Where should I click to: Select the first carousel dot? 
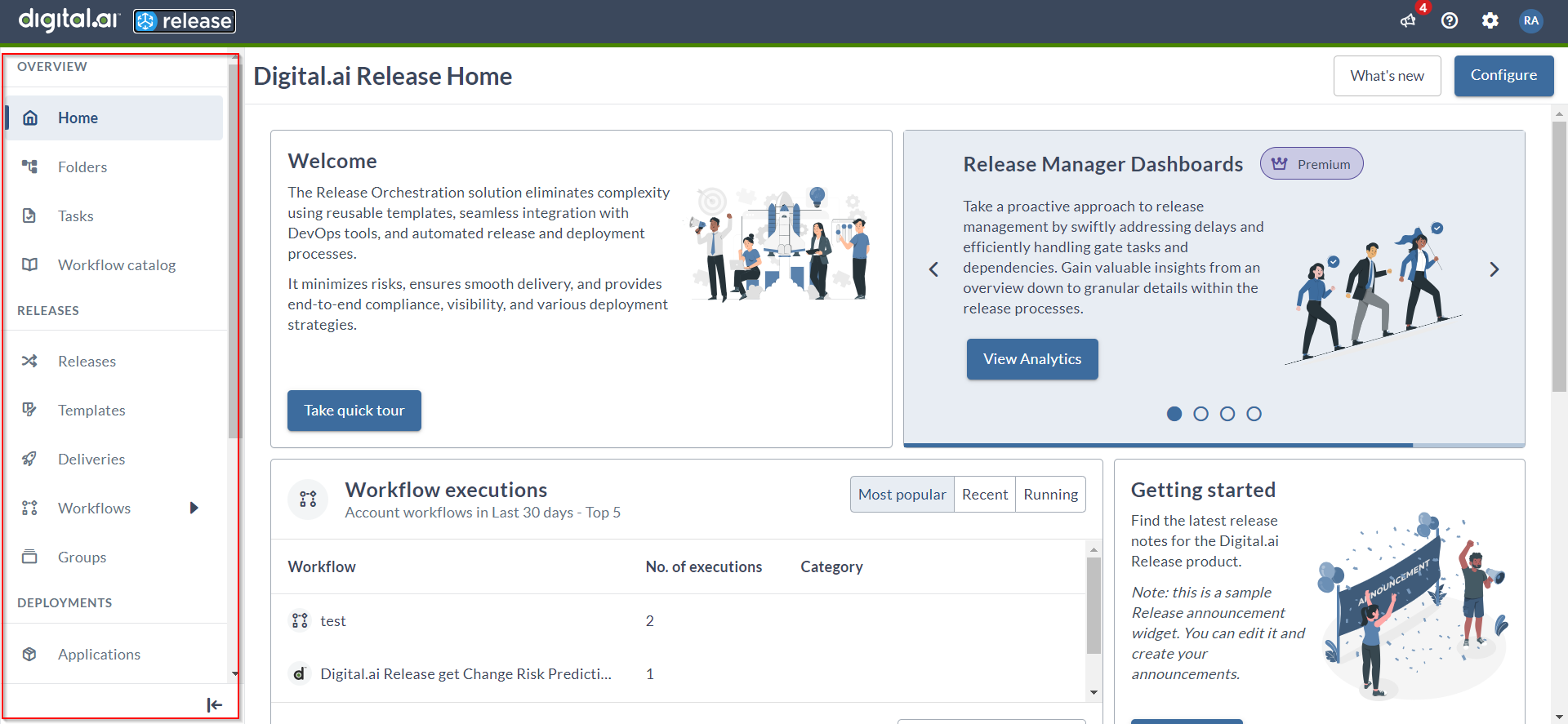click(1174, 414)
